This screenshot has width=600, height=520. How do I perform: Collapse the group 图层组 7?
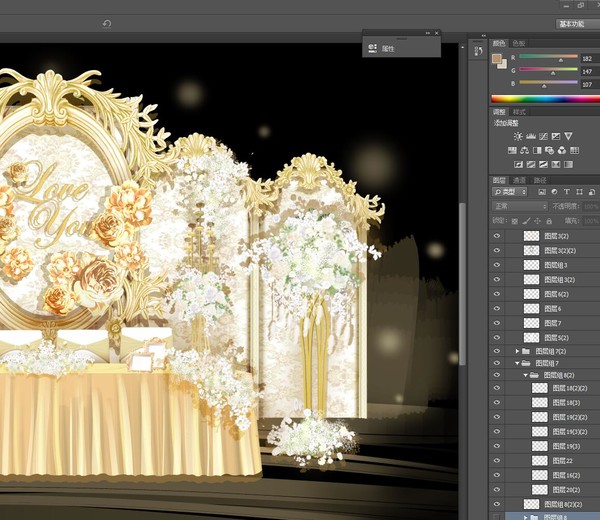click(x=517, y=363)
